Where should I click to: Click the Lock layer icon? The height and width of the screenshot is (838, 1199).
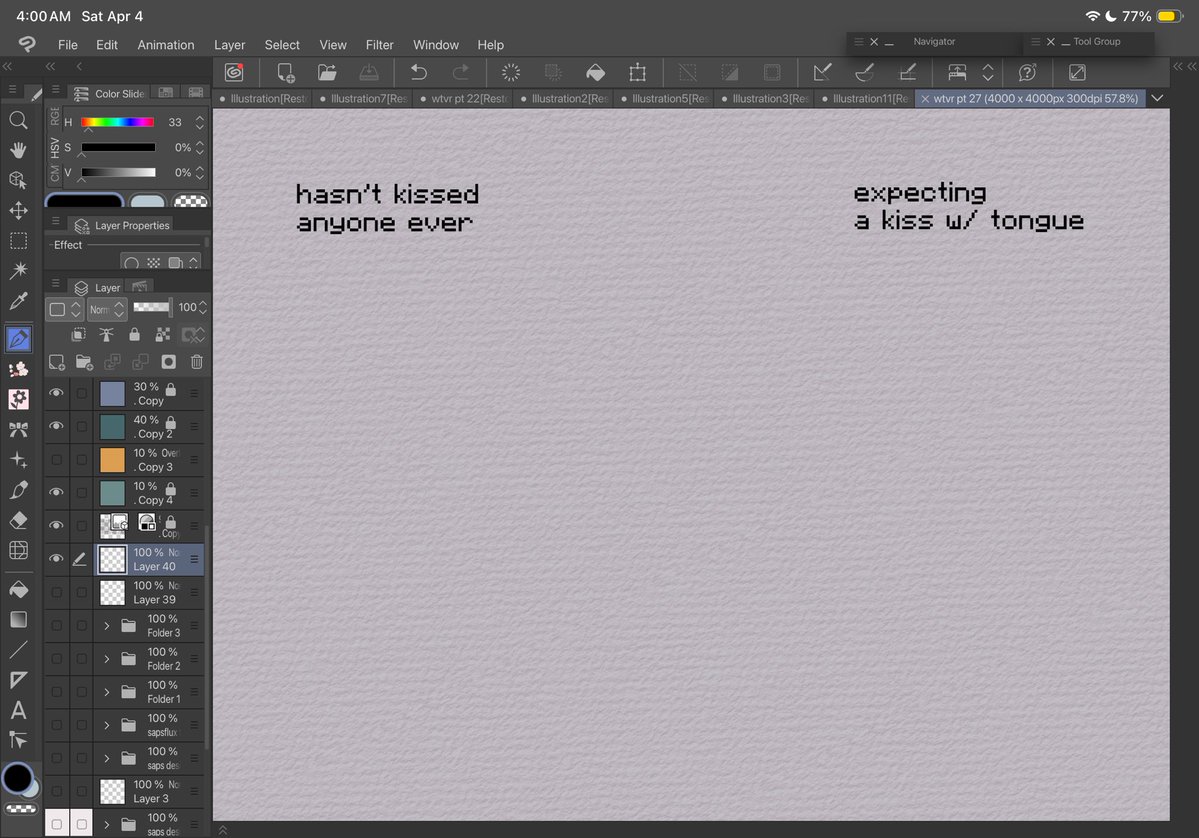click(135, 335)
